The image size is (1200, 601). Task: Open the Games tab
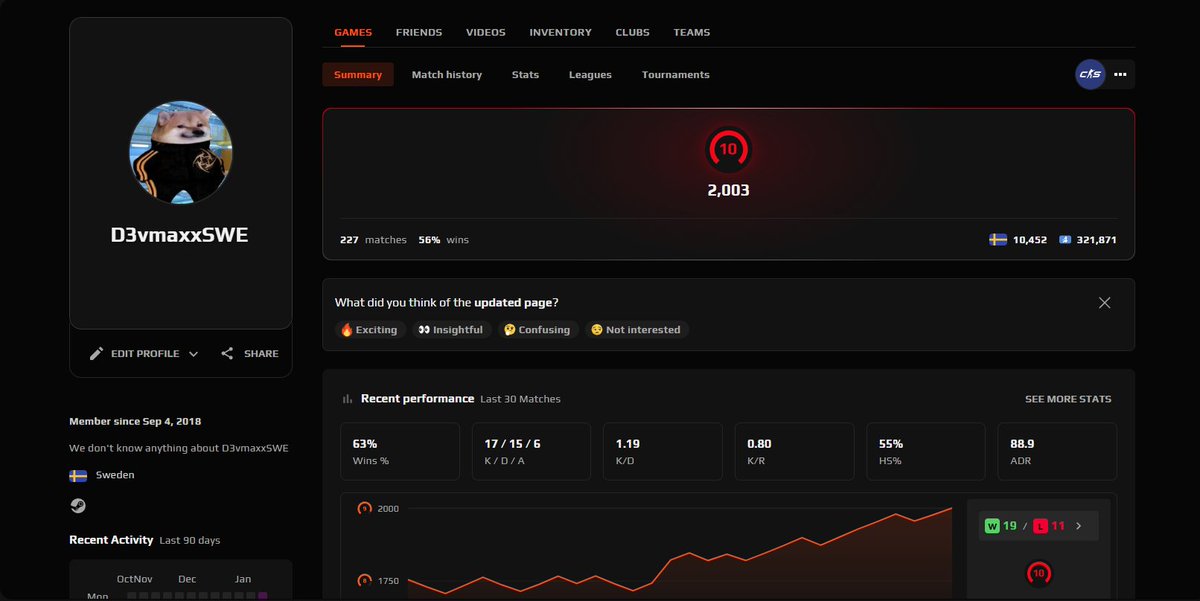pyautogui.click(x=353, y=32)
